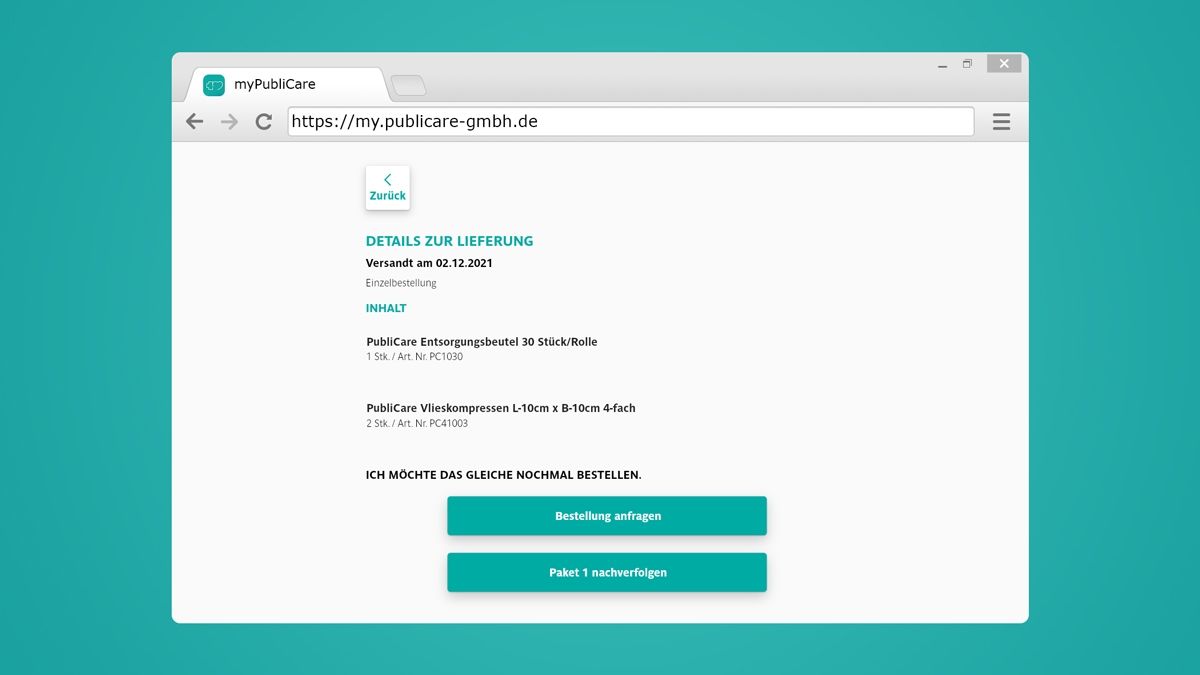1200x675 pixels.
Task: Open a new tab with the blank tab button
Action: [408, 86]
